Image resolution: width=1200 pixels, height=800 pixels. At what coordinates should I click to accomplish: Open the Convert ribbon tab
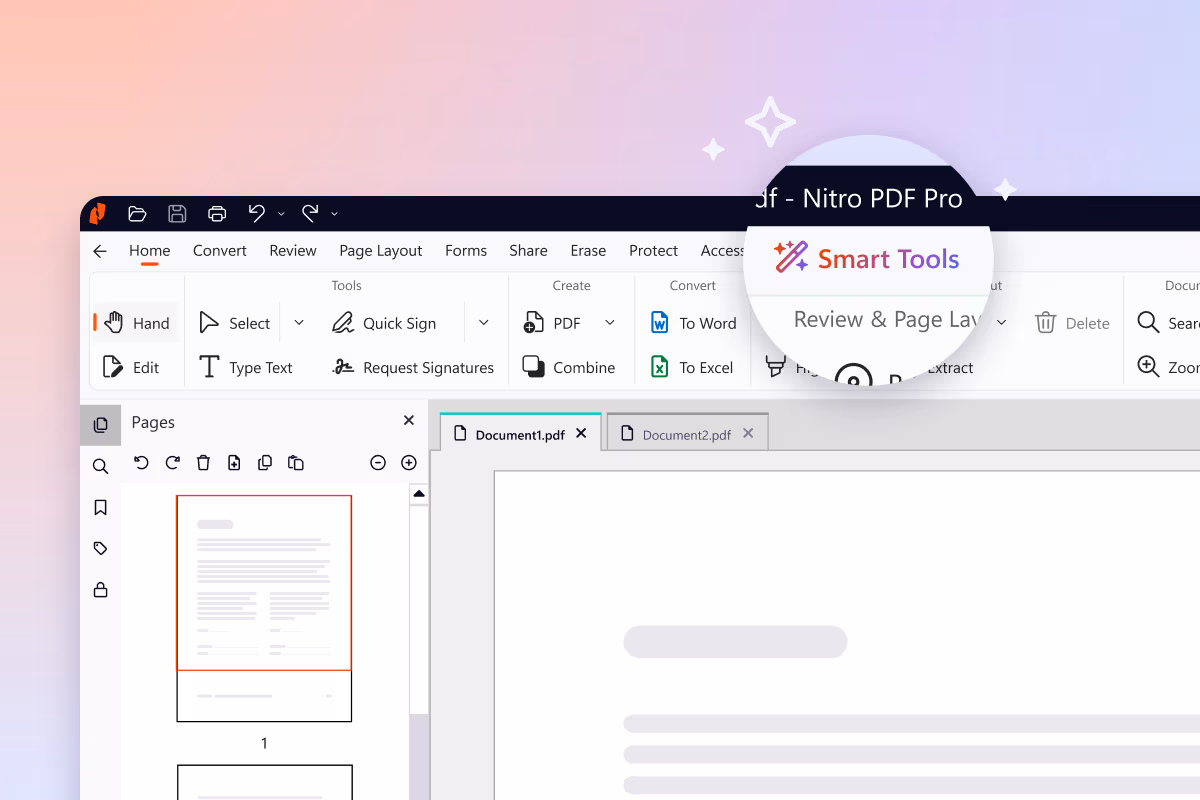pos(220,251)
